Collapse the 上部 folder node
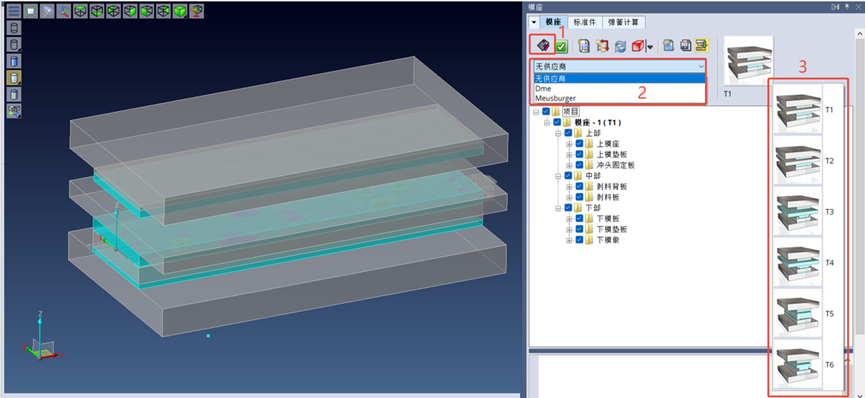This screenshot has width=865, height=398. click(558, 133)
